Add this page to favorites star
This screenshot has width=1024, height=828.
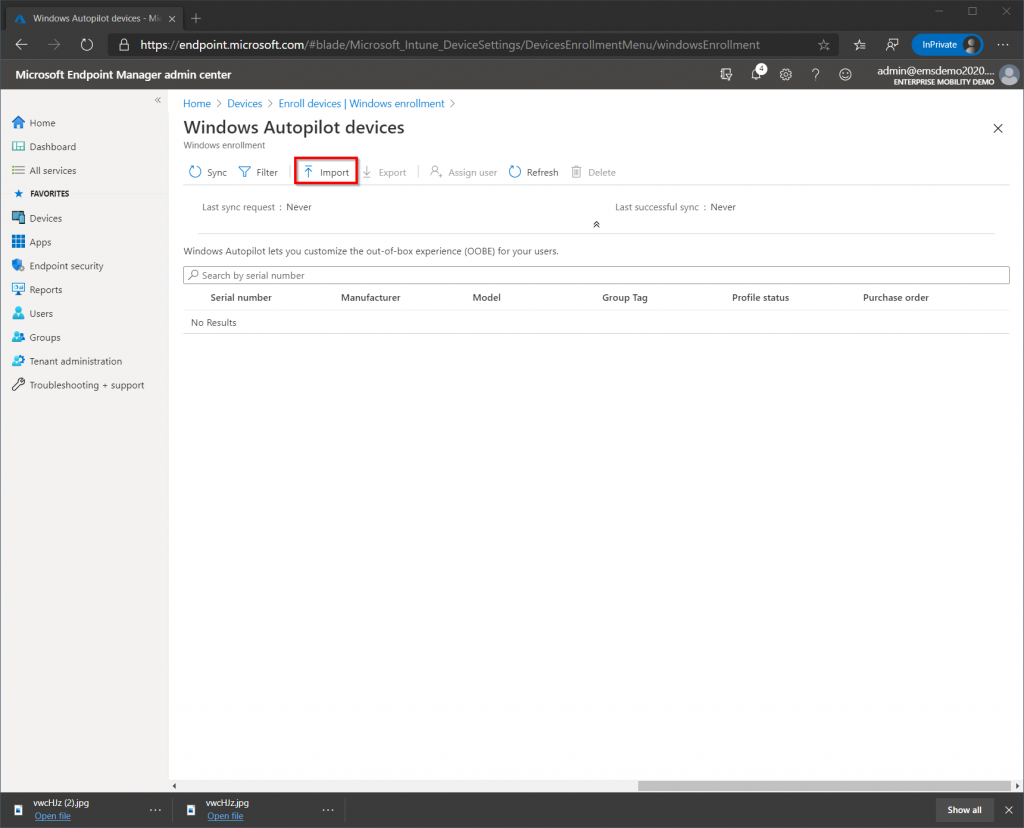(x=824, y=44)
